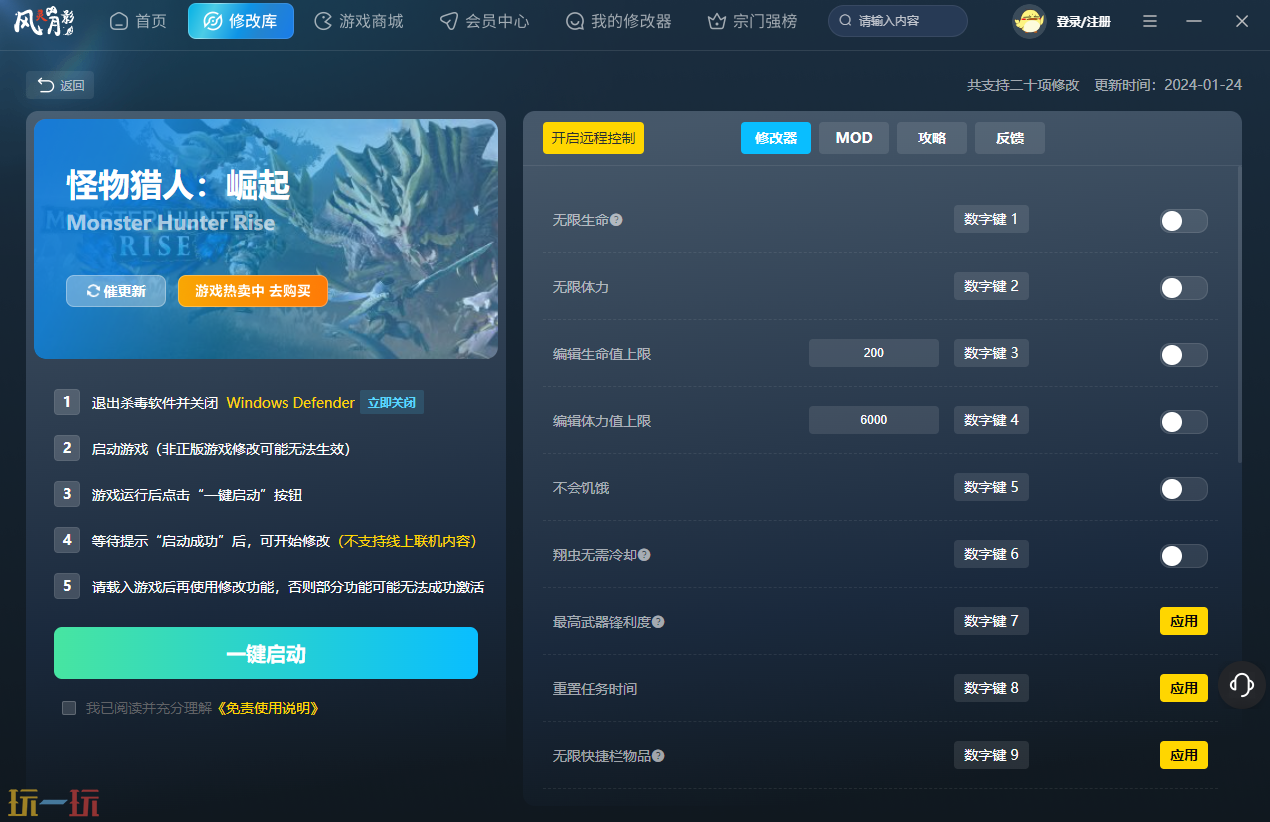This screenshot has height=822, width=1270.
Task: Open 游戏商城 store tab
Action: click(359, 21)
